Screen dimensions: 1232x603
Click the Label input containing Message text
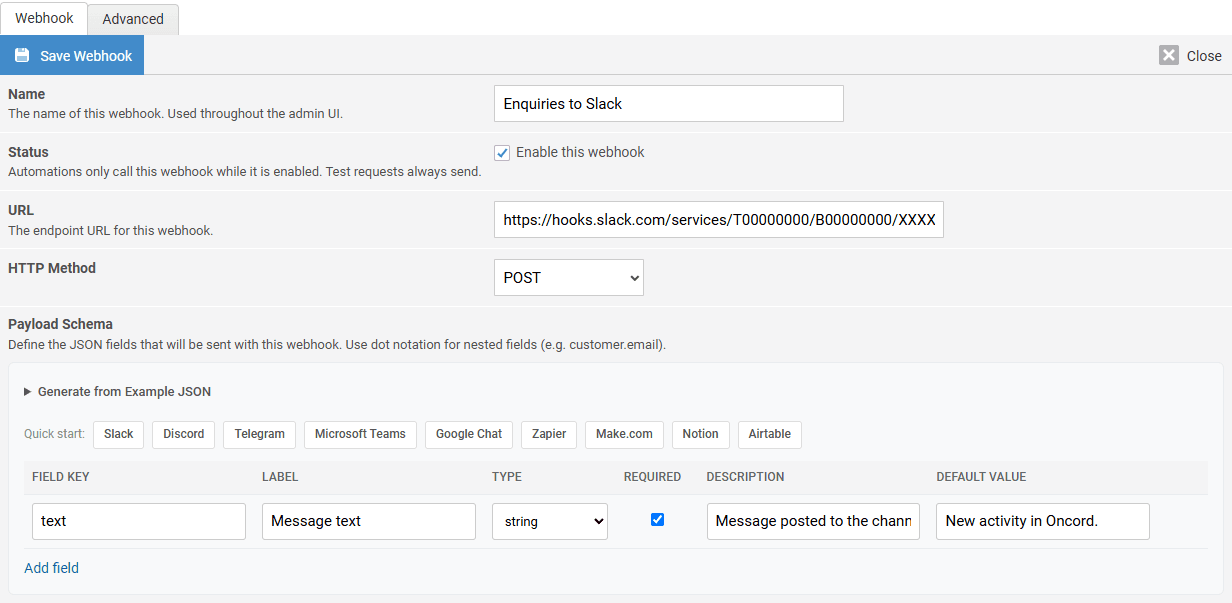[x=369, y=521]
